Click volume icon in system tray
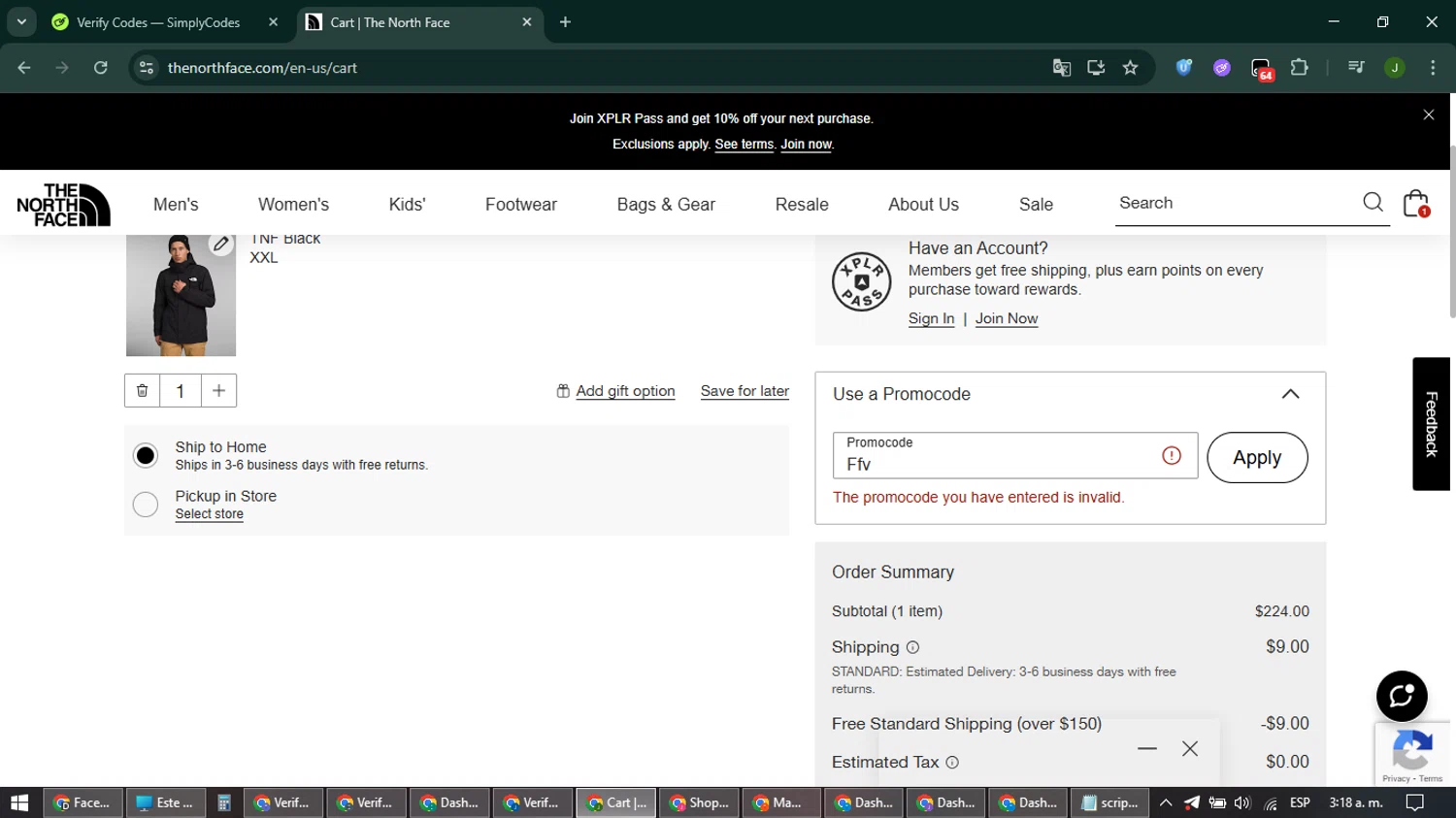 pos(1242,802)
